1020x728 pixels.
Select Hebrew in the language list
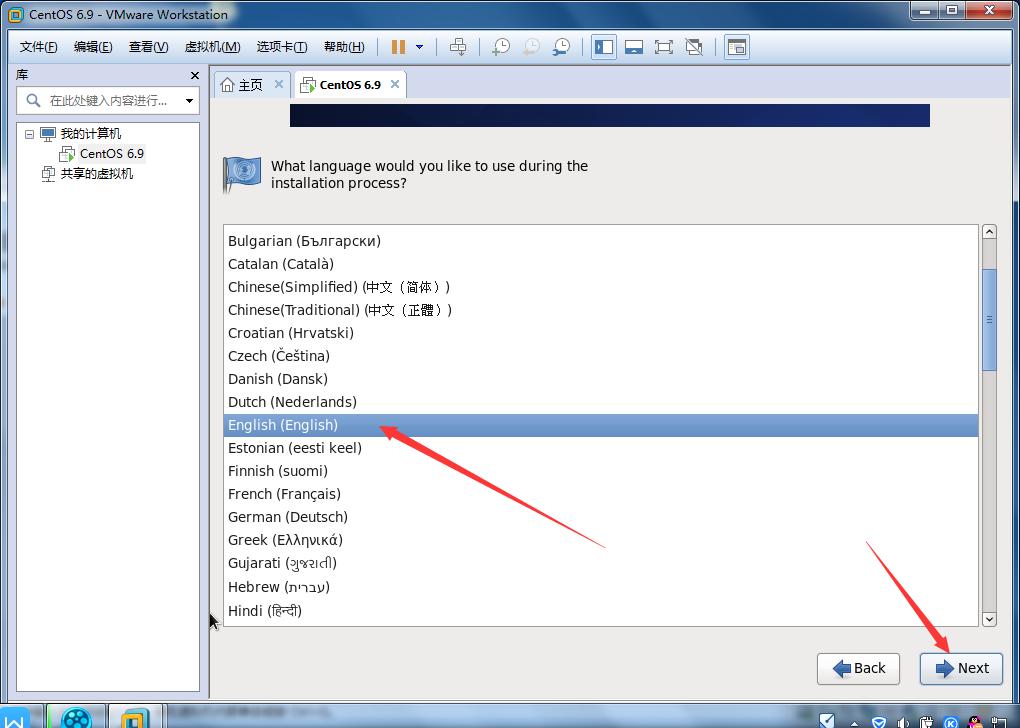(600, 587)
